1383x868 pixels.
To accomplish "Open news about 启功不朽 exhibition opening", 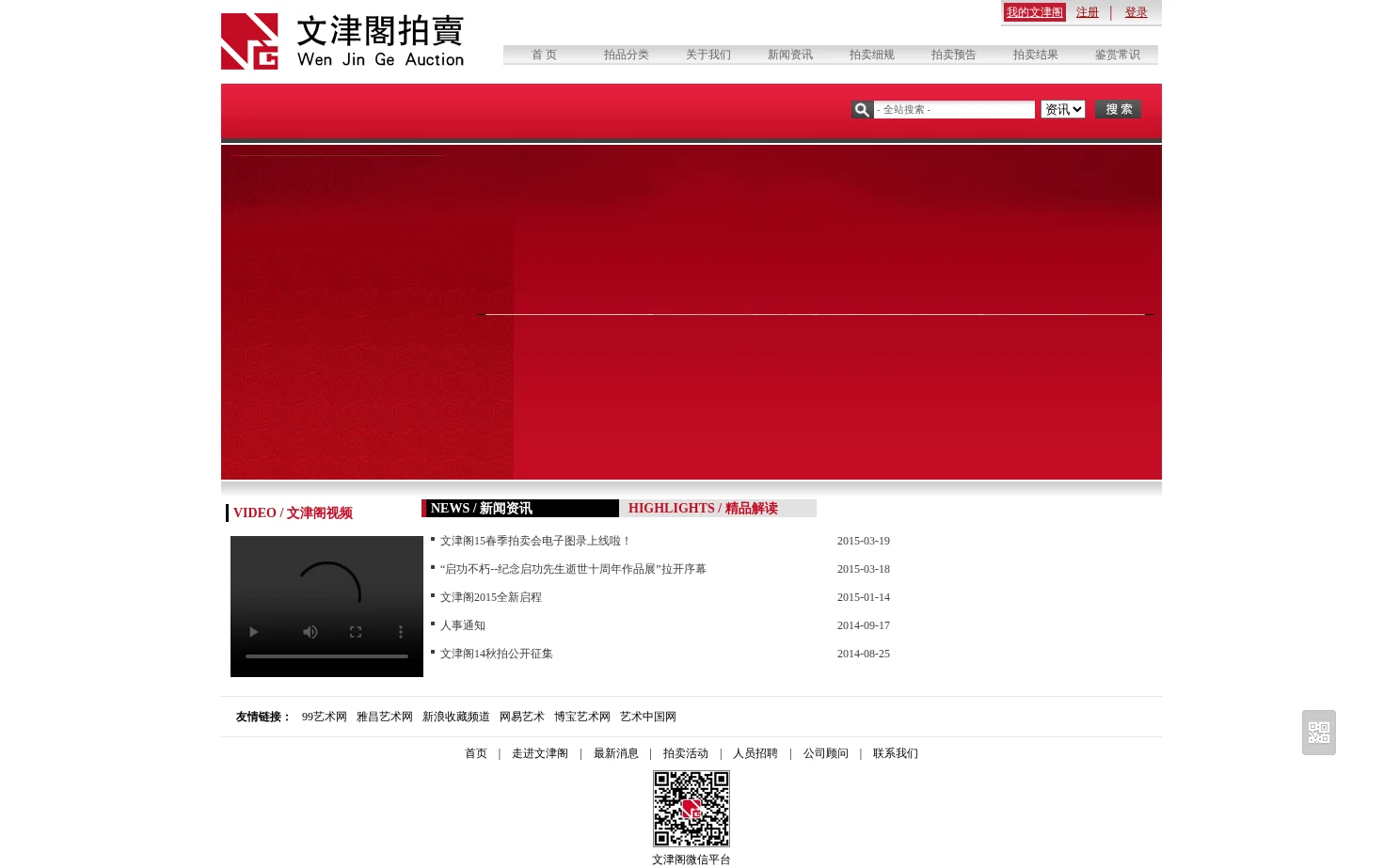I will click(573, 569).
